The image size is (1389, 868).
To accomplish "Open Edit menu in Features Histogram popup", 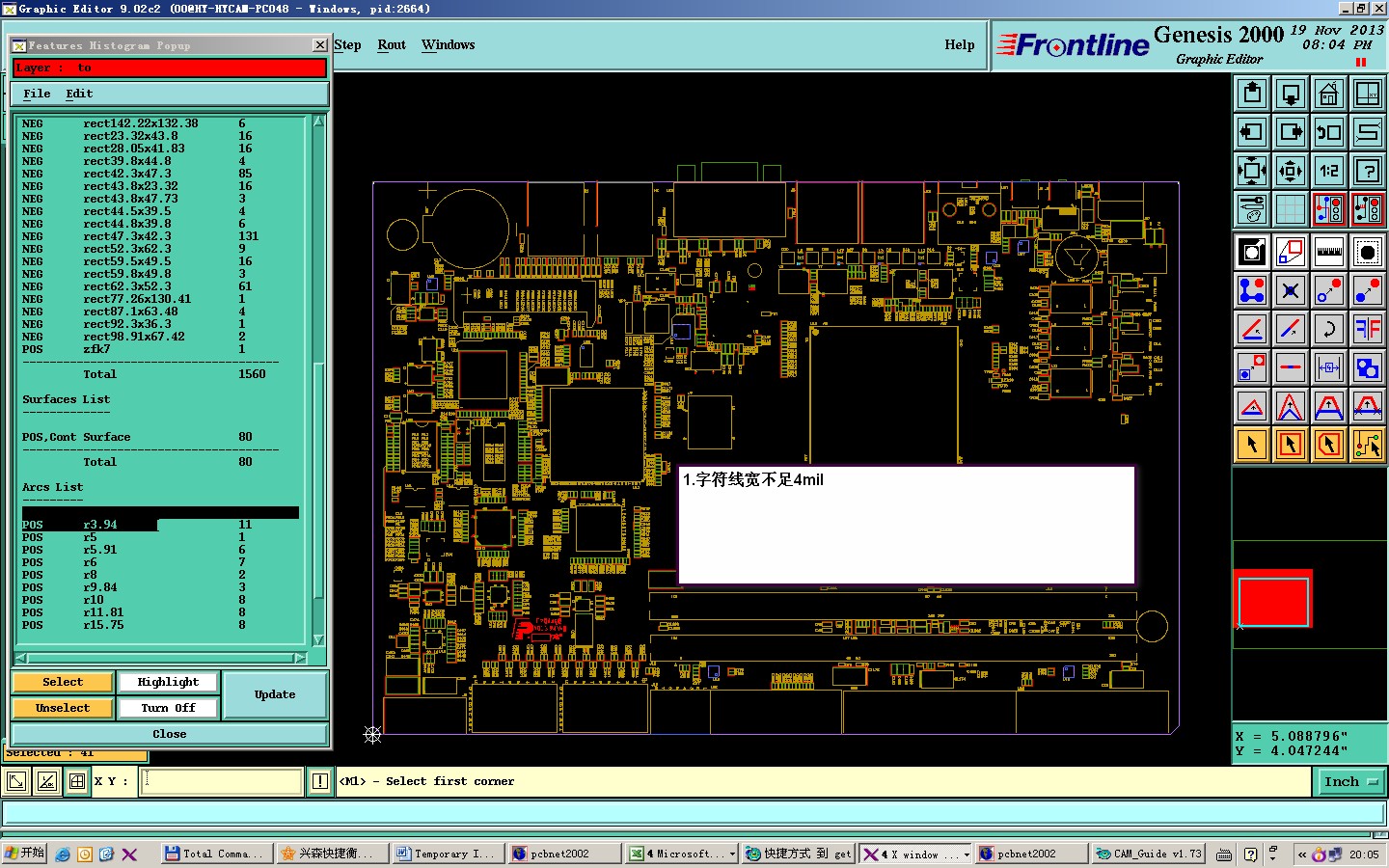I will 79,94.
